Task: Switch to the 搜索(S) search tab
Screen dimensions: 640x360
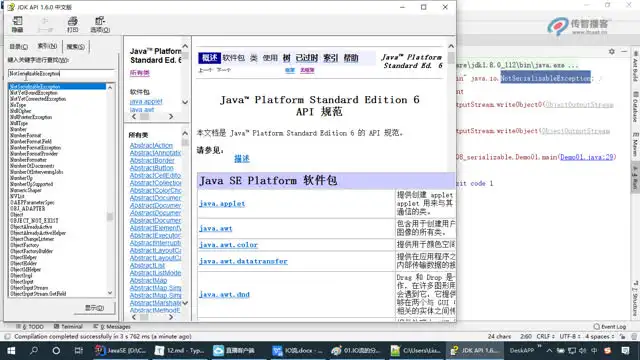Action: coord(76,47)
